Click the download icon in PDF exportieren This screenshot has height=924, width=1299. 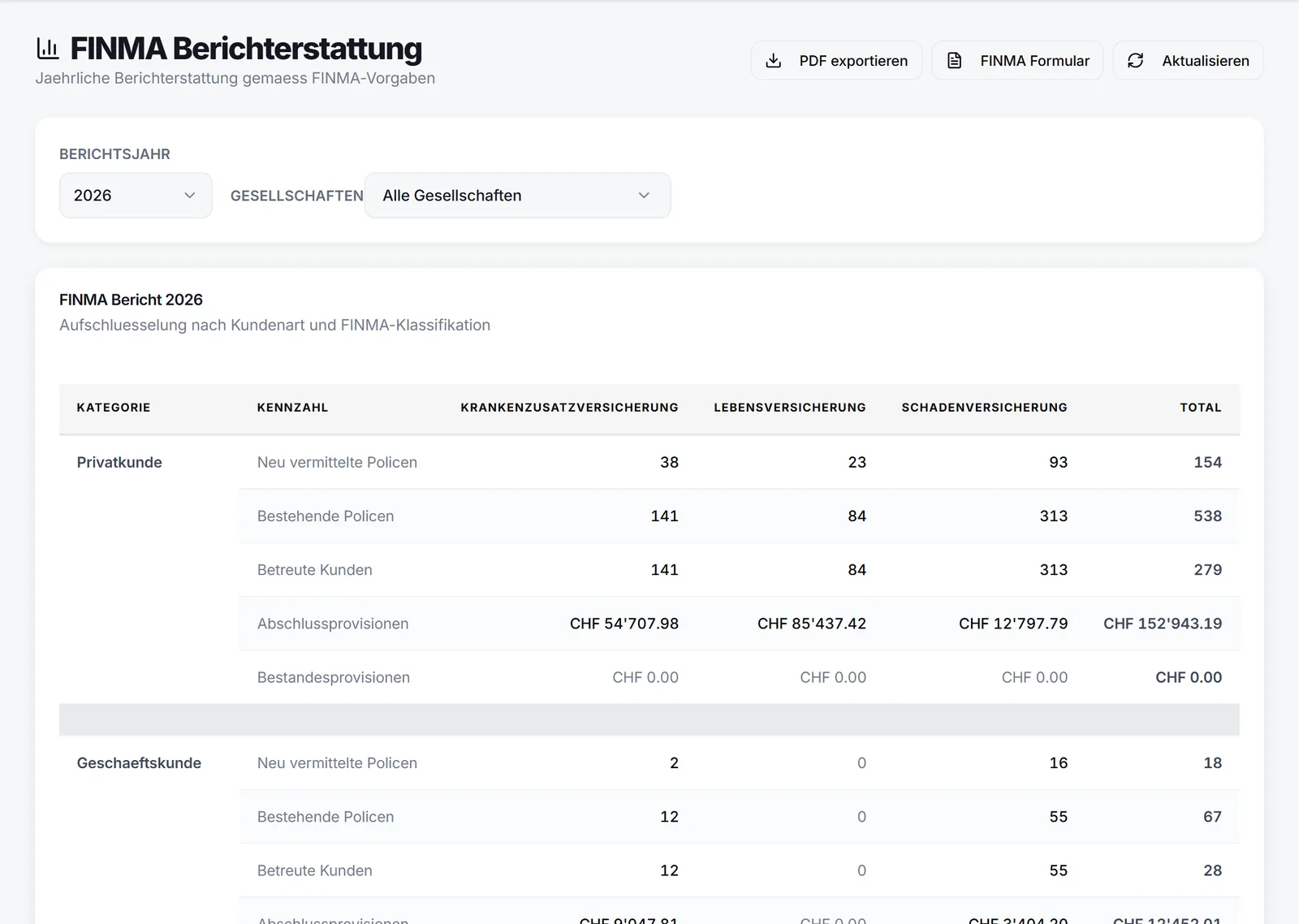(774, 61)
